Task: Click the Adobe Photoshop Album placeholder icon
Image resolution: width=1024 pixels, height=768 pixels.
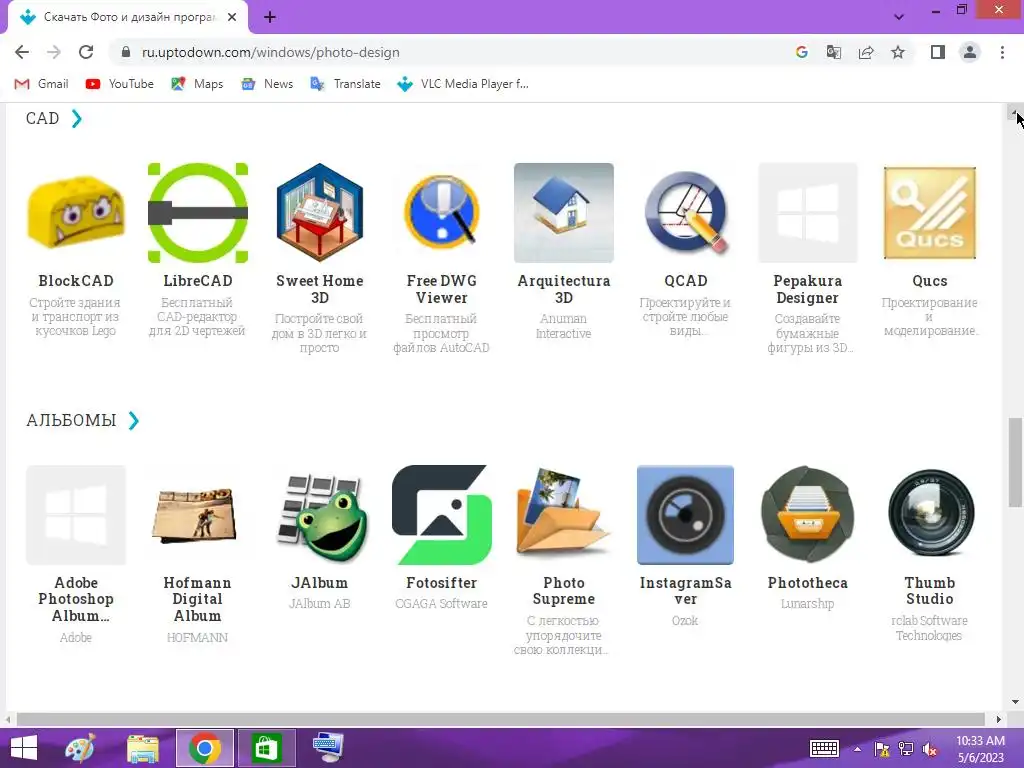Action: pyautogui.click(x=76, y=515)
